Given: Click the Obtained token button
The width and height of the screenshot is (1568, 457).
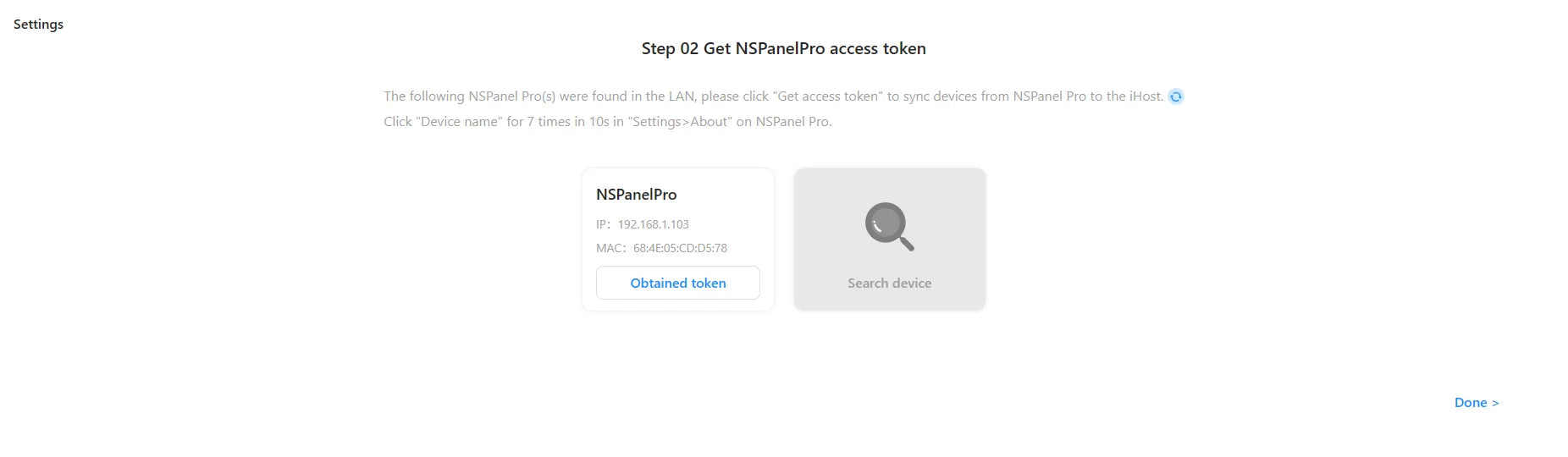Looking at the screenshot, I should (678, 283).
